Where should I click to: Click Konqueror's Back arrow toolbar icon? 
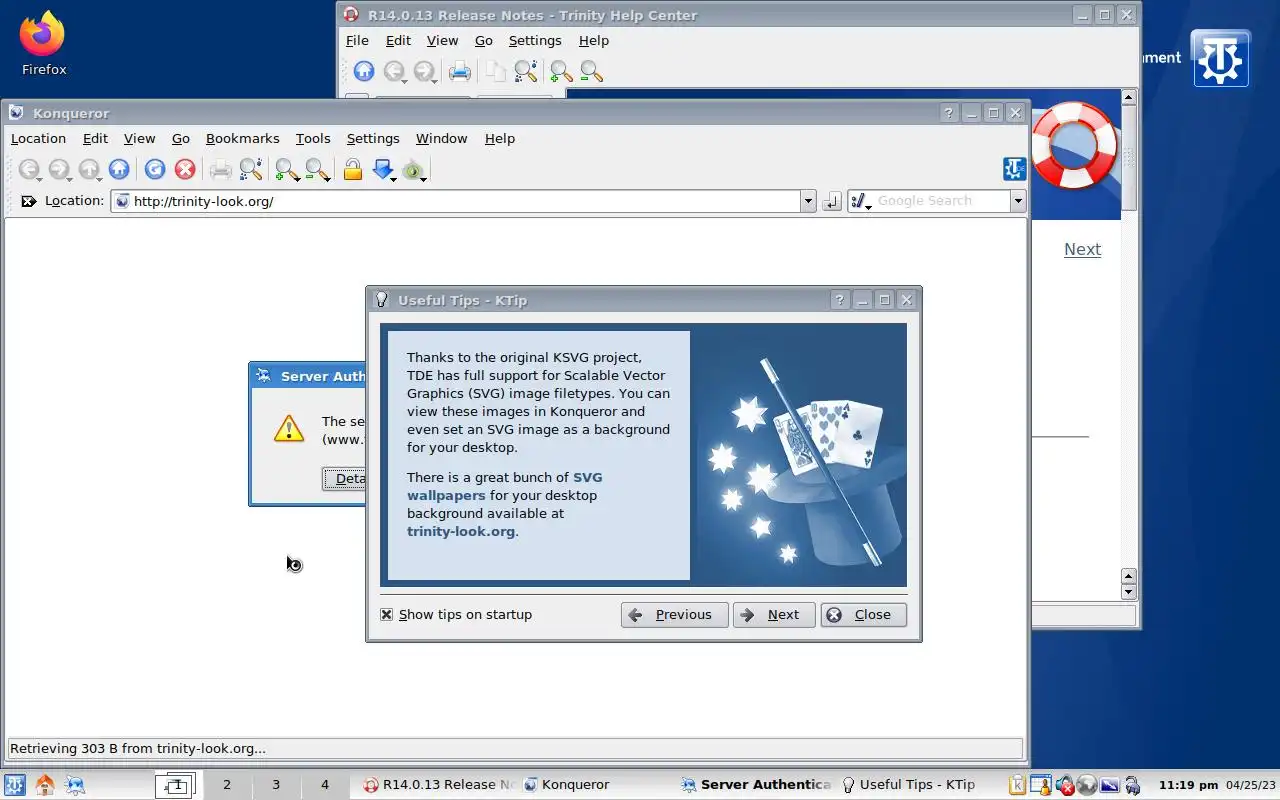[29, 170]
